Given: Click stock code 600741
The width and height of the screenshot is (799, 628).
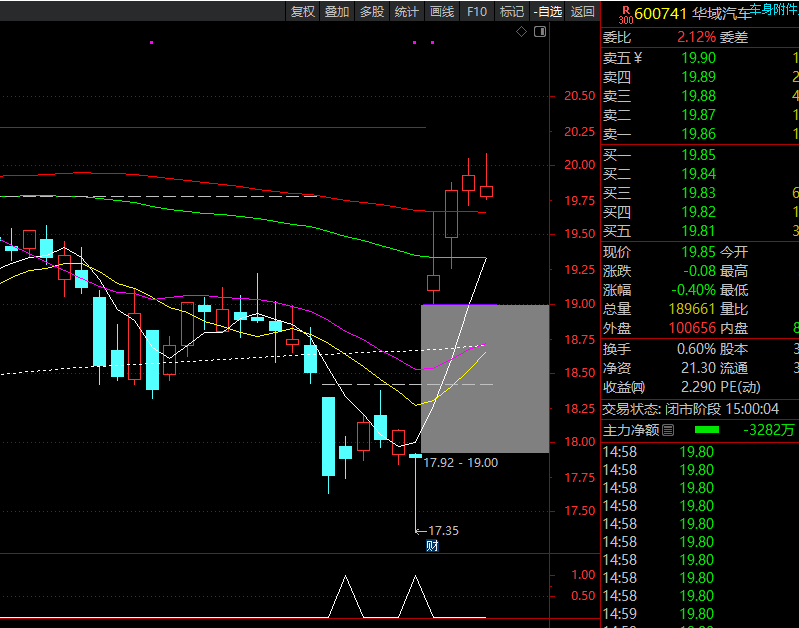Looking at the screenshot, I should click(660, 14).
